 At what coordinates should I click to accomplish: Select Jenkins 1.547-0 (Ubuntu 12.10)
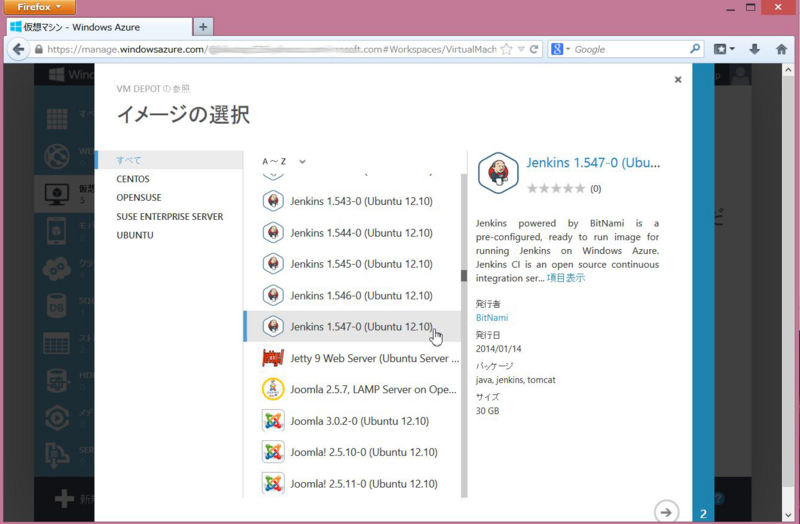352,327
